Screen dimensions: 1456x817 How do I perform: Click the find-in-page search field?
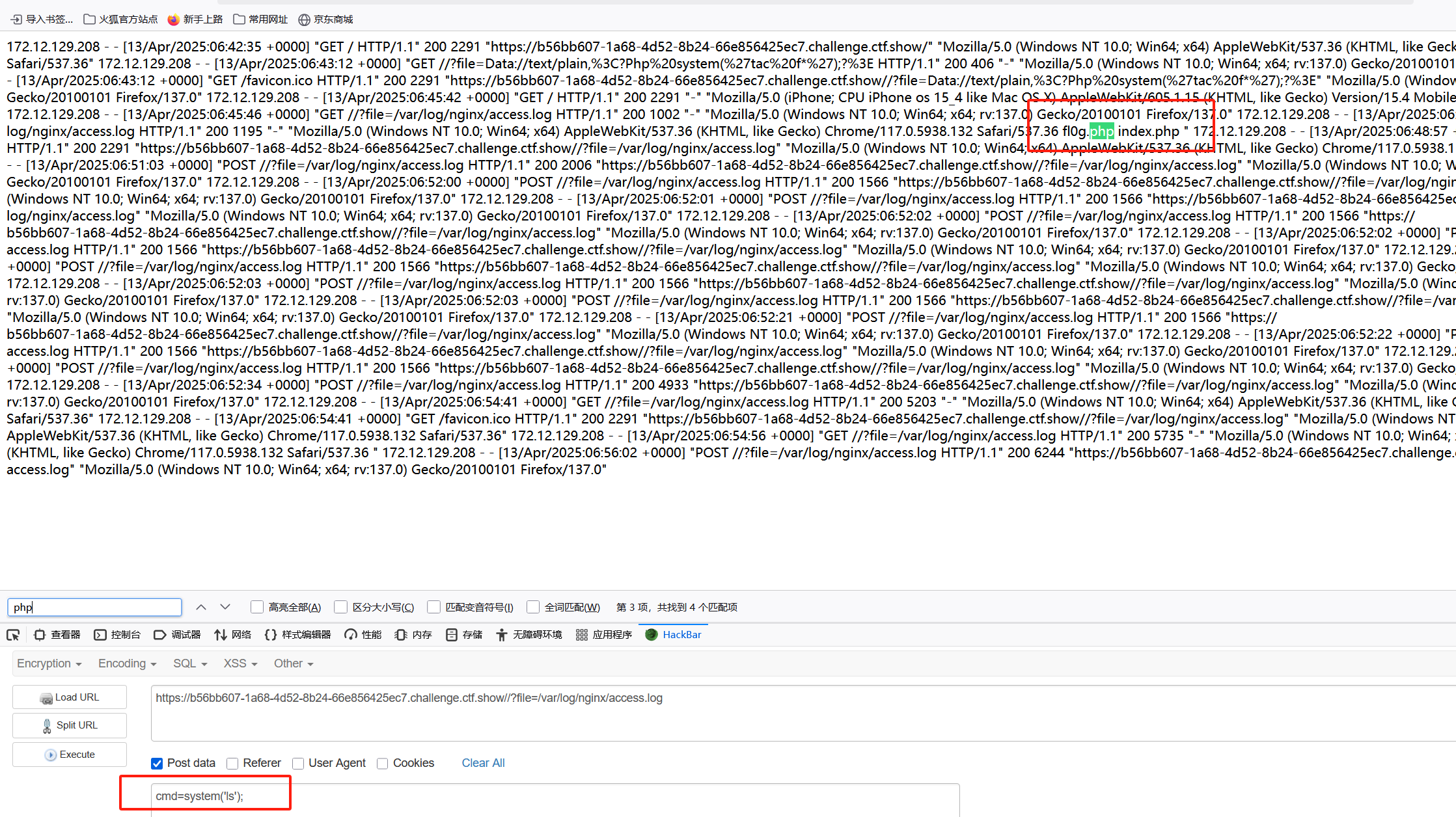[x=94, y=607]
